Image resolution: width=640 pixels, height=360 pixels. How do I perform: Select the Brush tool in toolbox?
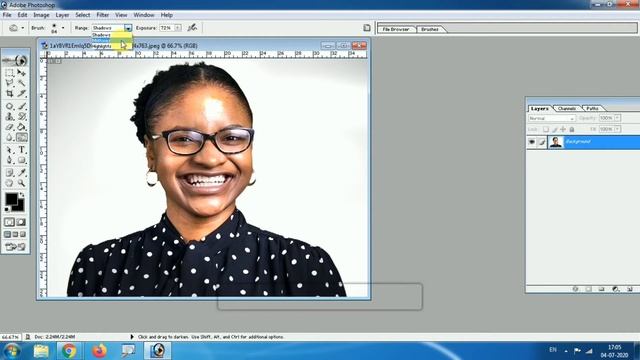click(x=22, y=106)
